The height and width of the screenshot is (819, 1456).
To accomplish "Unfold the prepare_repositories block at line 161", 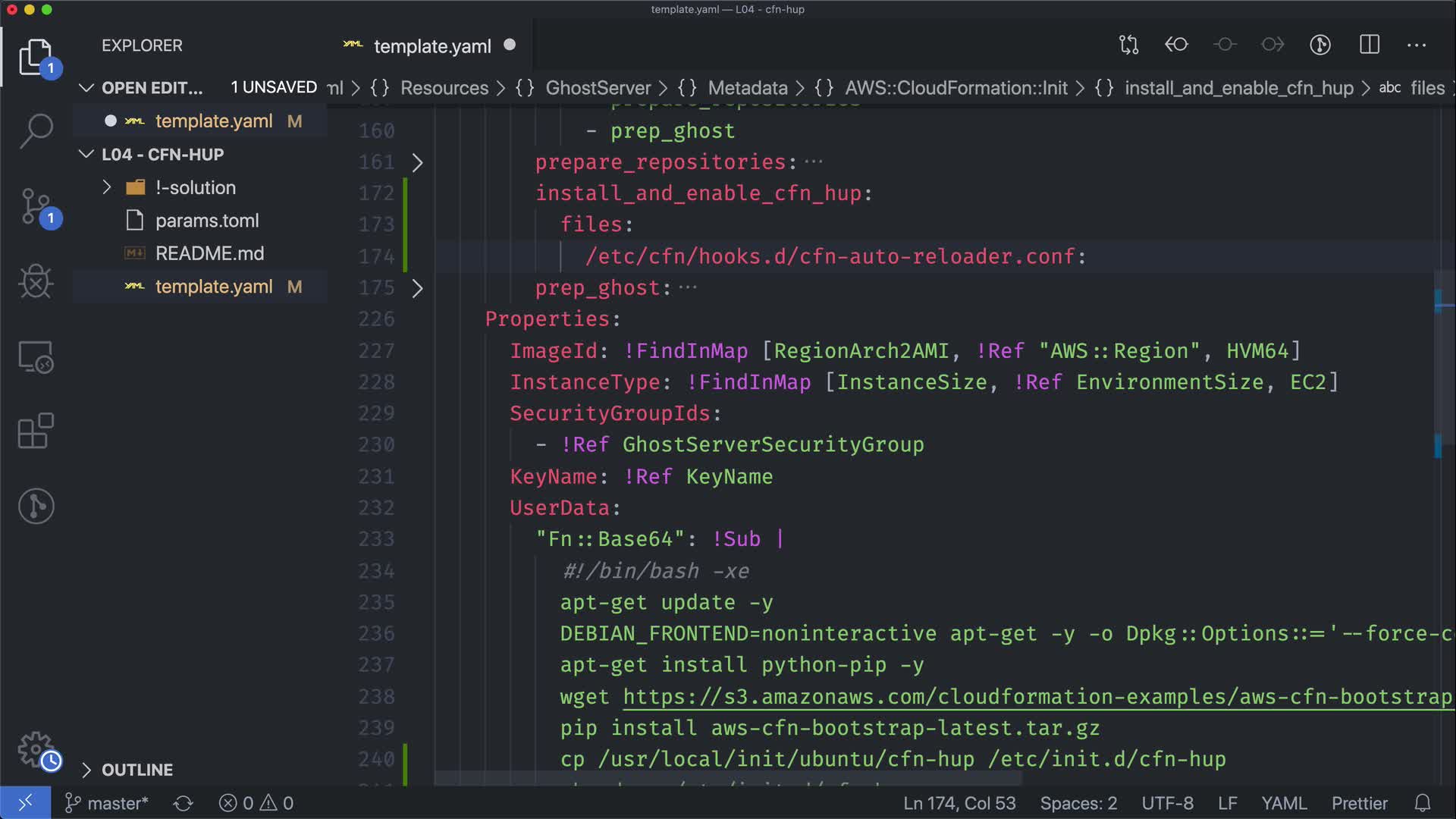I will [x=417, y=162].
